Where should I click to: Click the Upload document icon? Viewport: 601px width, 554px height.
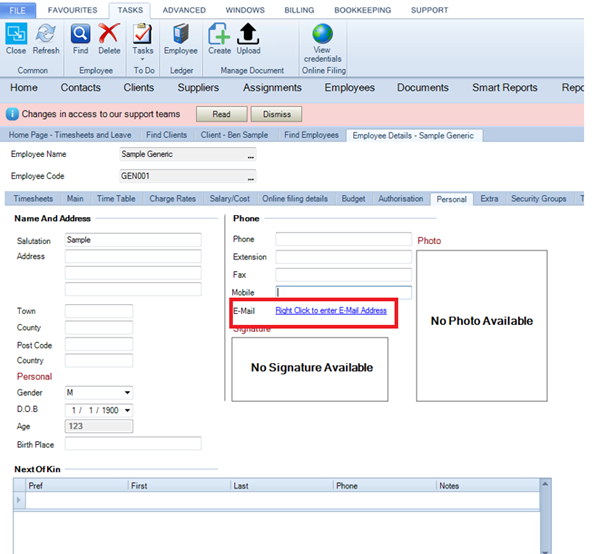point(248,34)
